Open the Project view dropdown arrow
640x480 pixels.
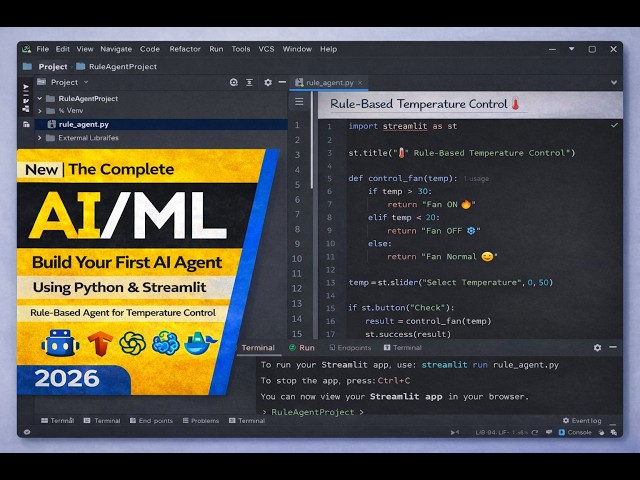(86, 82)
